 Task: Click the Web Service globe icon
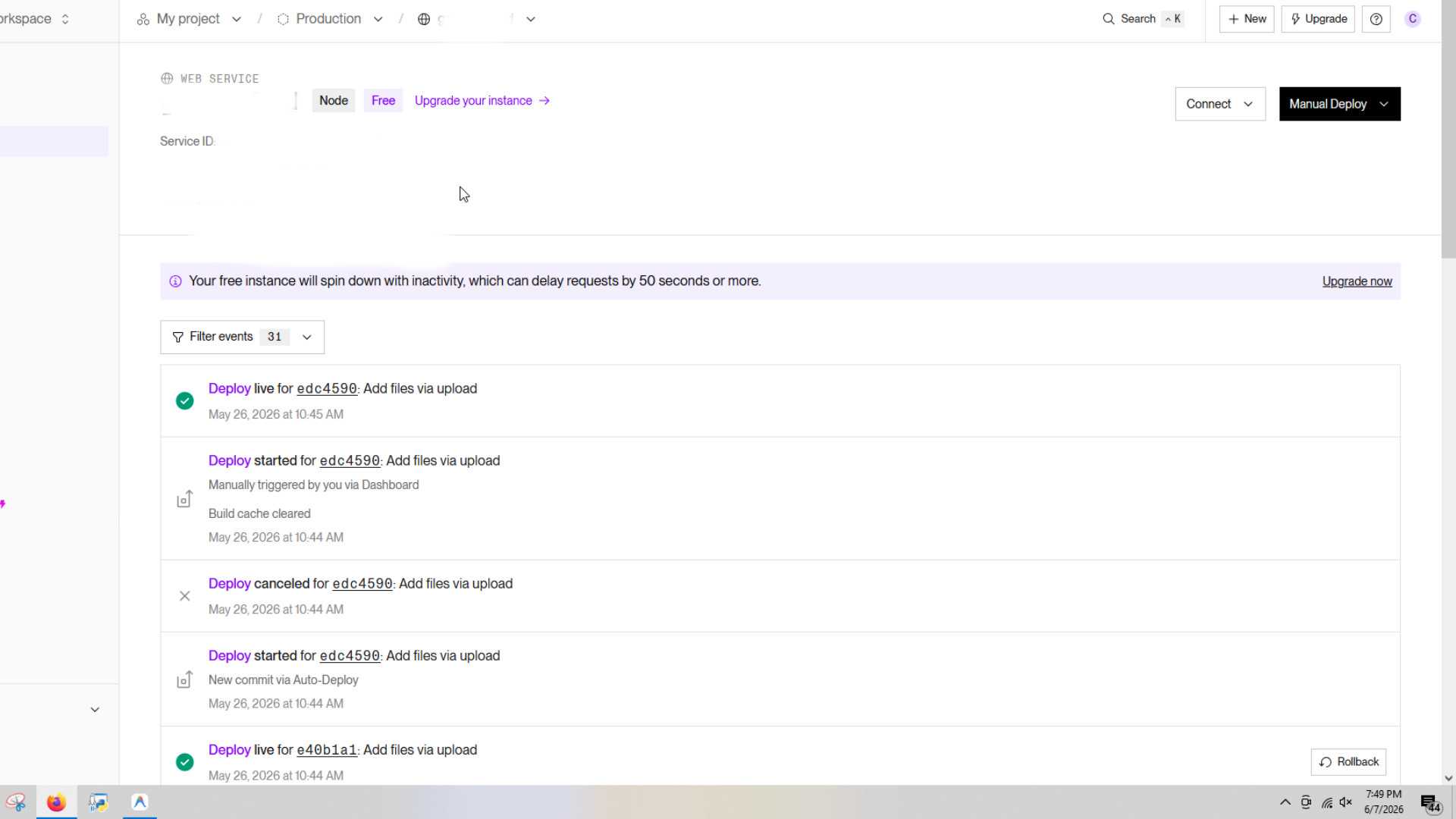(x=167, y=78)
